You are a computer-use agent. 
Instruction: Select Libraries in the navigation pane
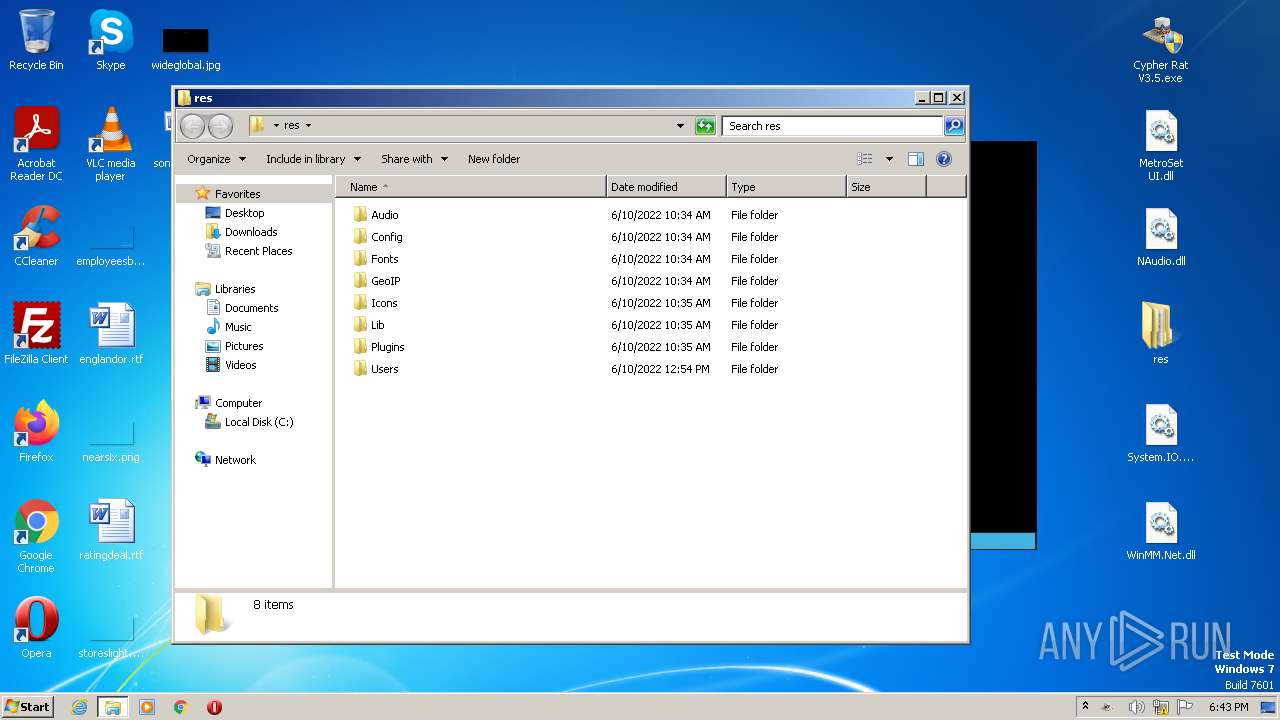pyautogui.click(x=235, y=289)
